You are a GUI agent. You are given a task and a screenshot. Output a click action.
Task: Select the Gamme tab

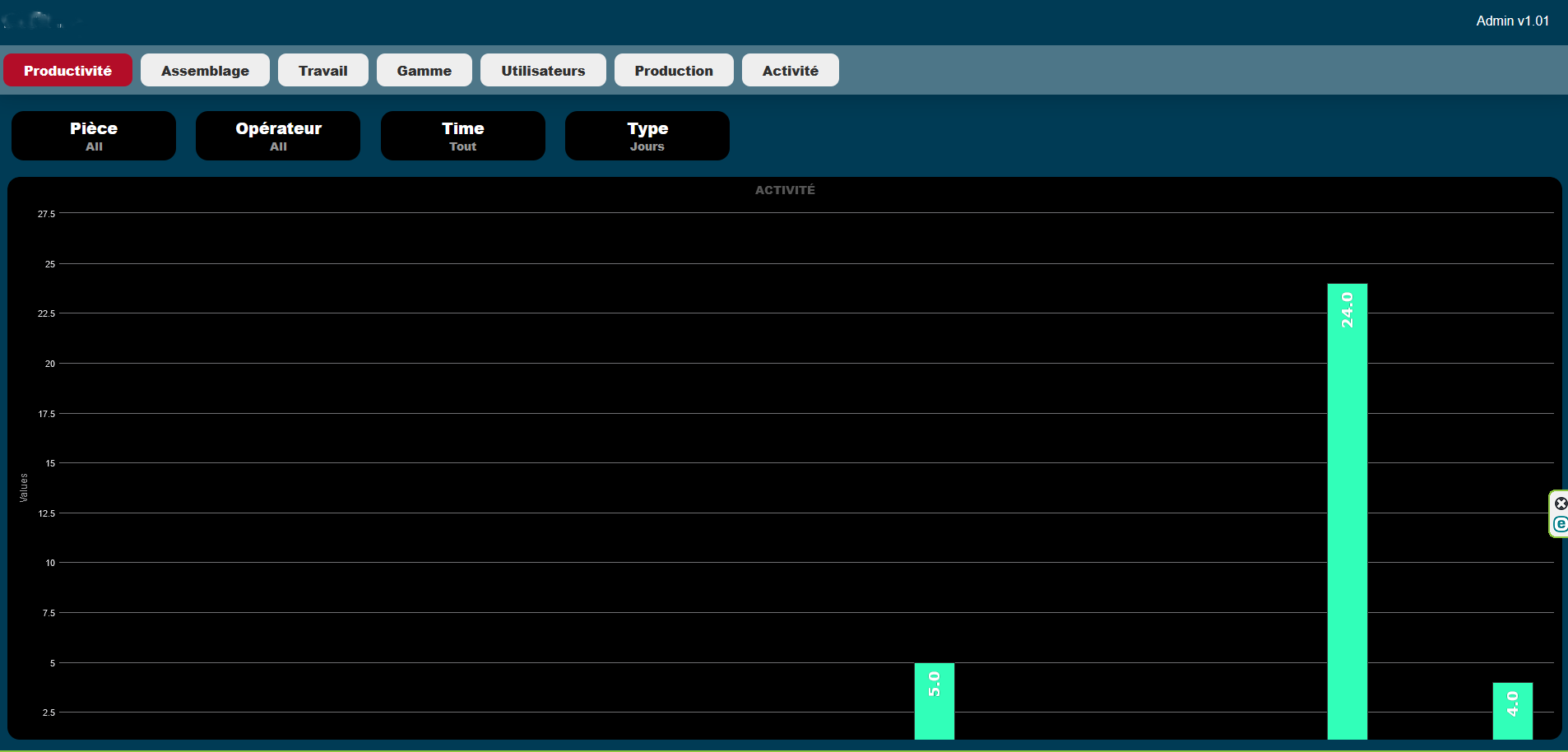pyautogui.click(x=424, y=70)
